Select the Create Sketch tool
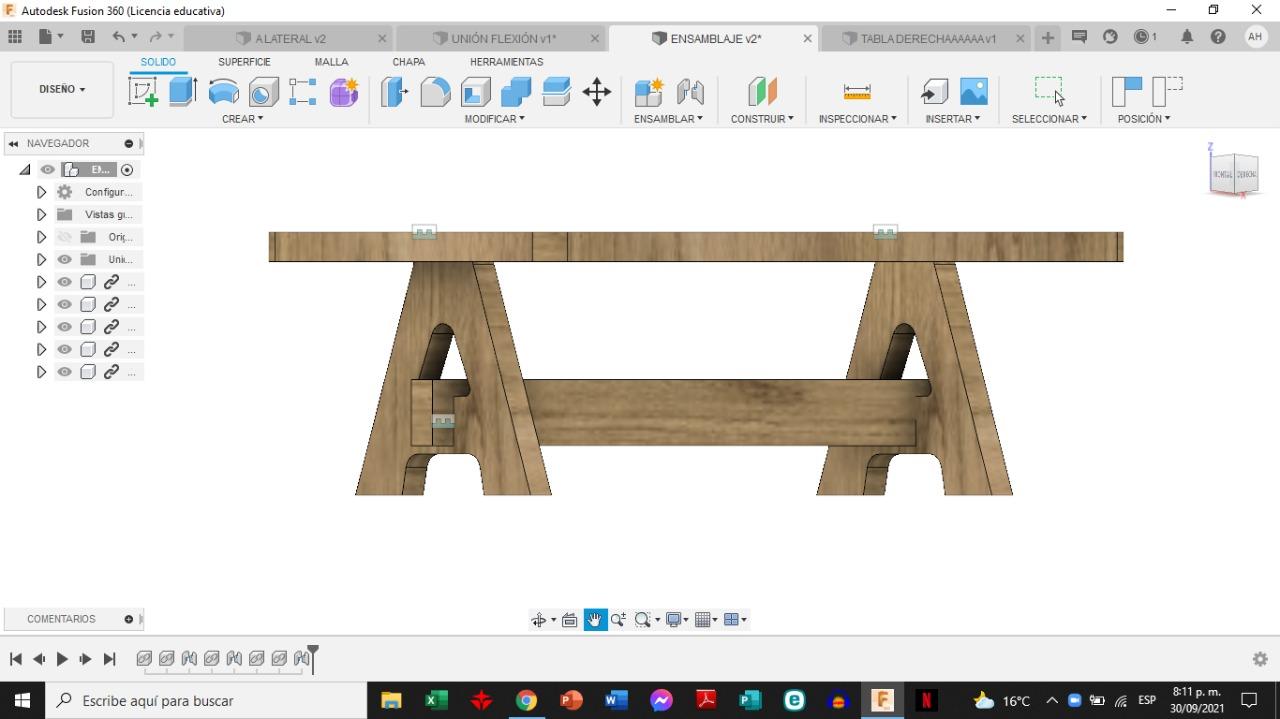This screenshot has width=1280, height=719. [x=144, y=92]
